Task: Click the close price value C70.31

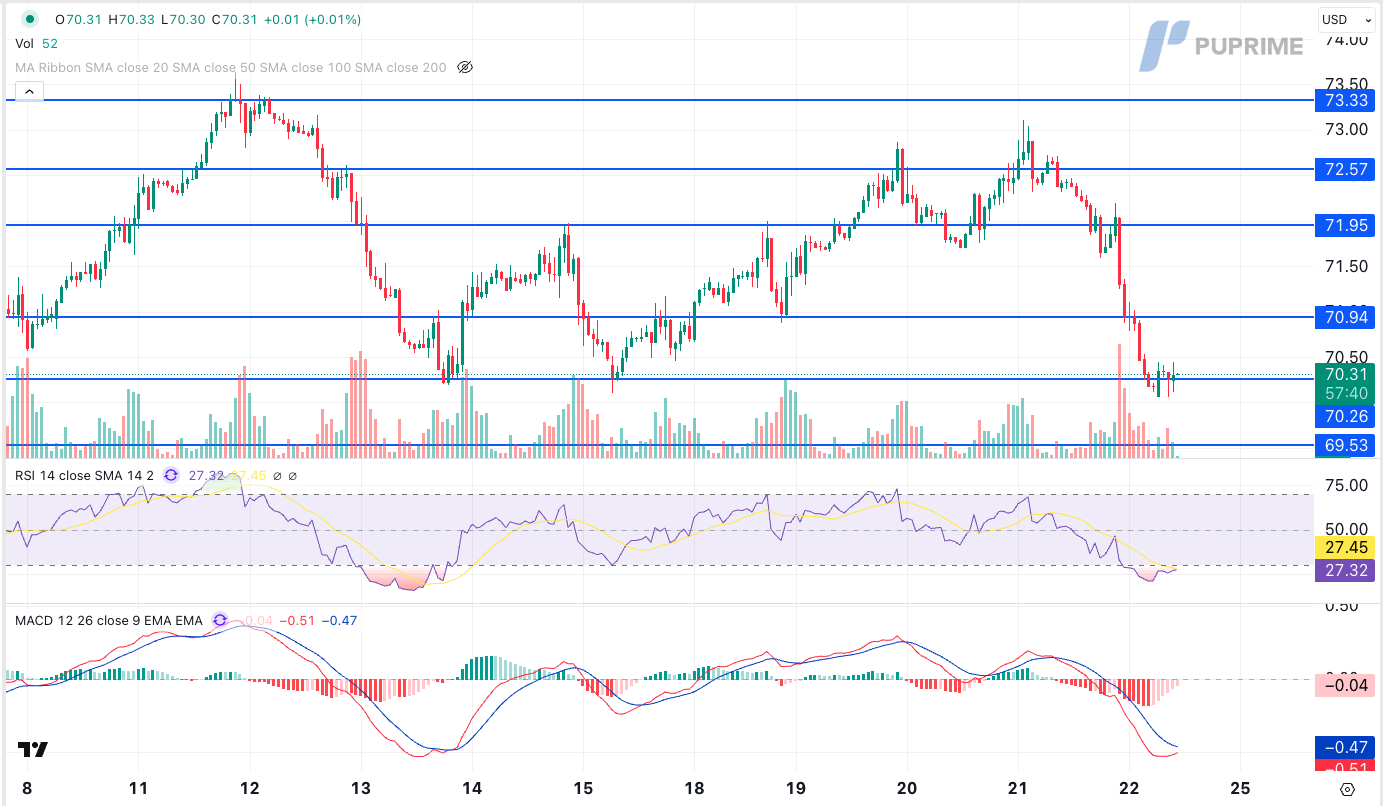Action: click(x=235, y=19)
